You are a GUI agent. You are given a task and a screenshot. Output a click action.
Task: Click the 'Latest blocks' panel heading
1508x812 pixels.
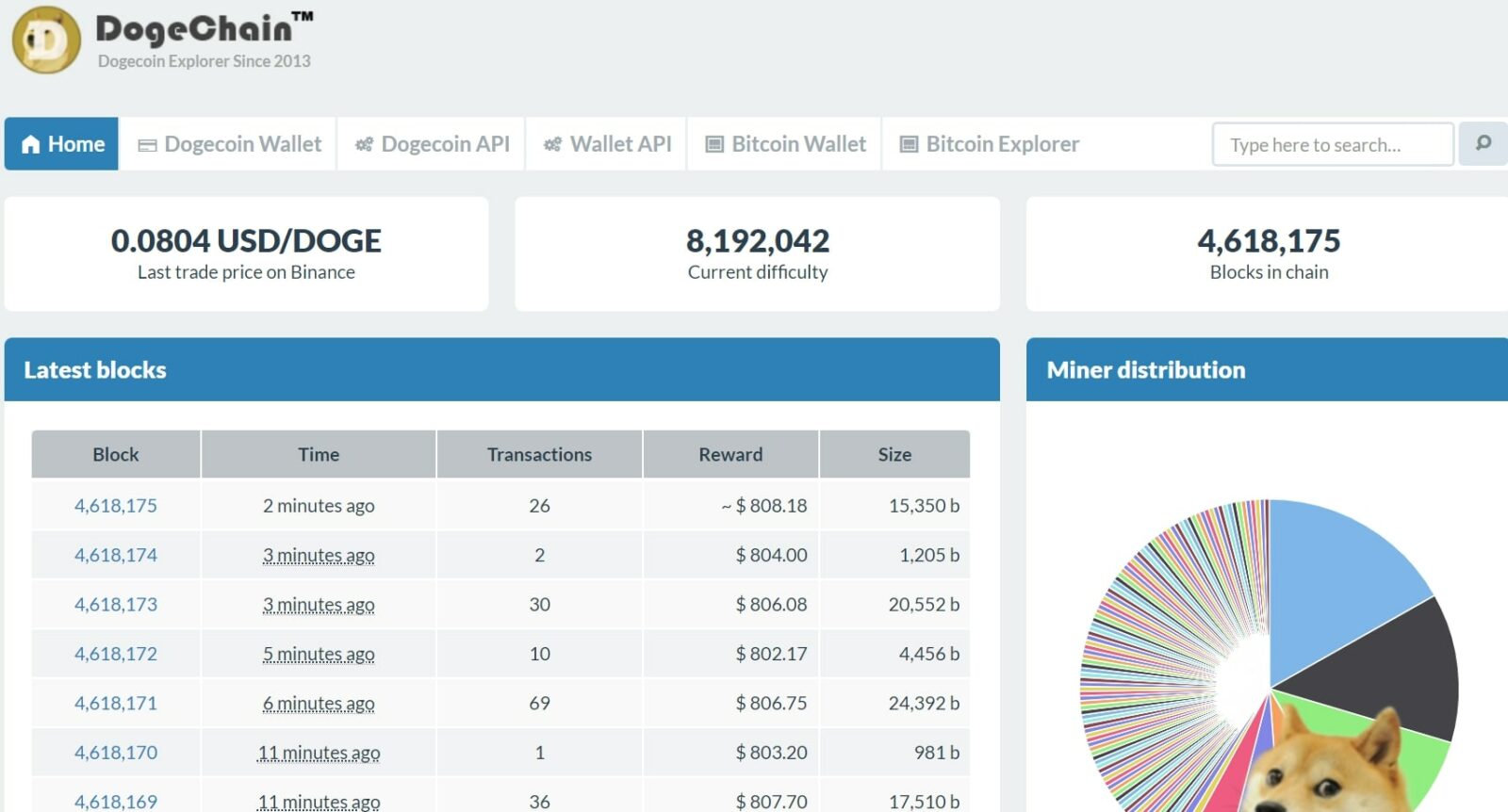click(95, 370)
